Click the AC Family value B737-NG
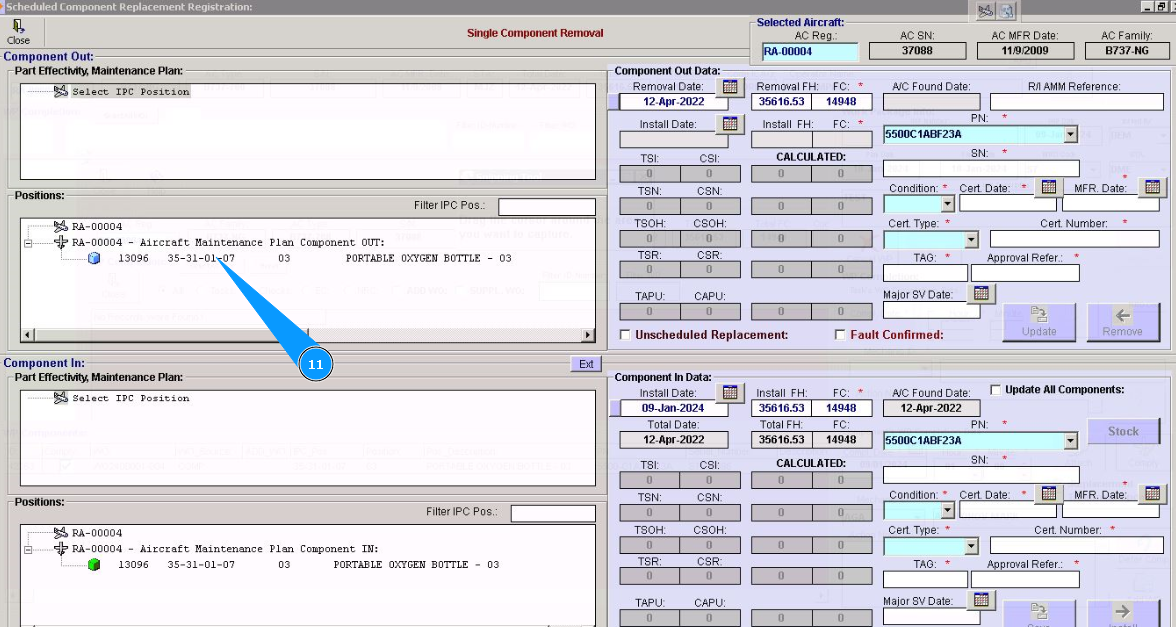The width and height of the screenshot is (1176, 633). (1126, 51)
